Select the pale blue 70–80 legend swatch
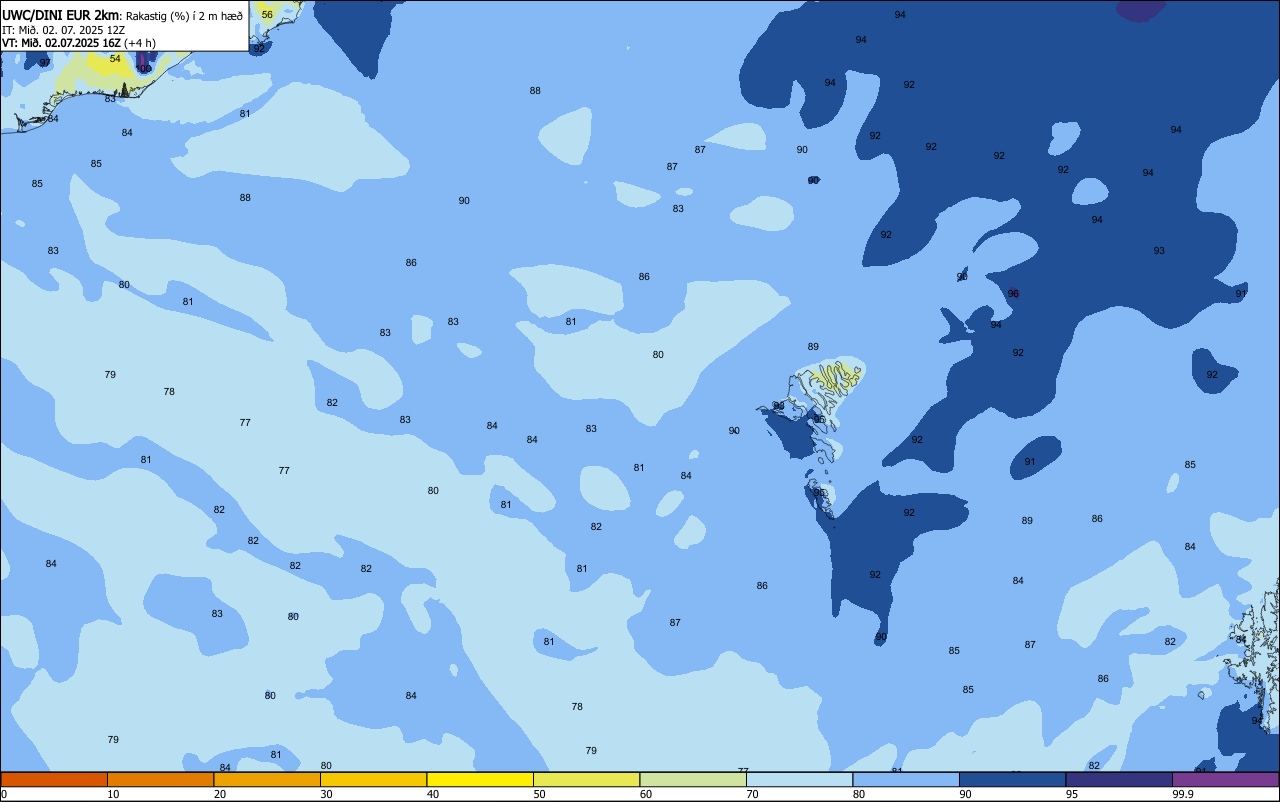 coord(799,779)
